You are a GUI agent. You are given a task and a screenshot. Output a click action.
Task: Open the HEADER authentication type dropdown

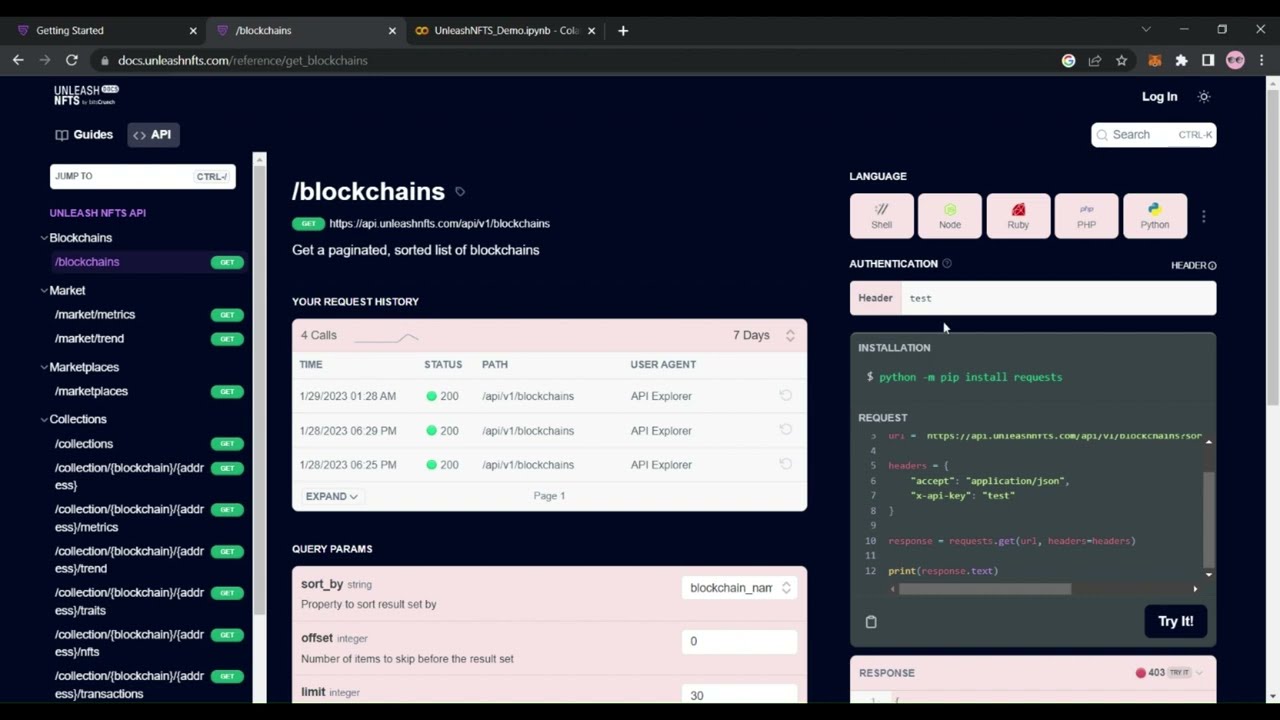[x=1193, y=265]
